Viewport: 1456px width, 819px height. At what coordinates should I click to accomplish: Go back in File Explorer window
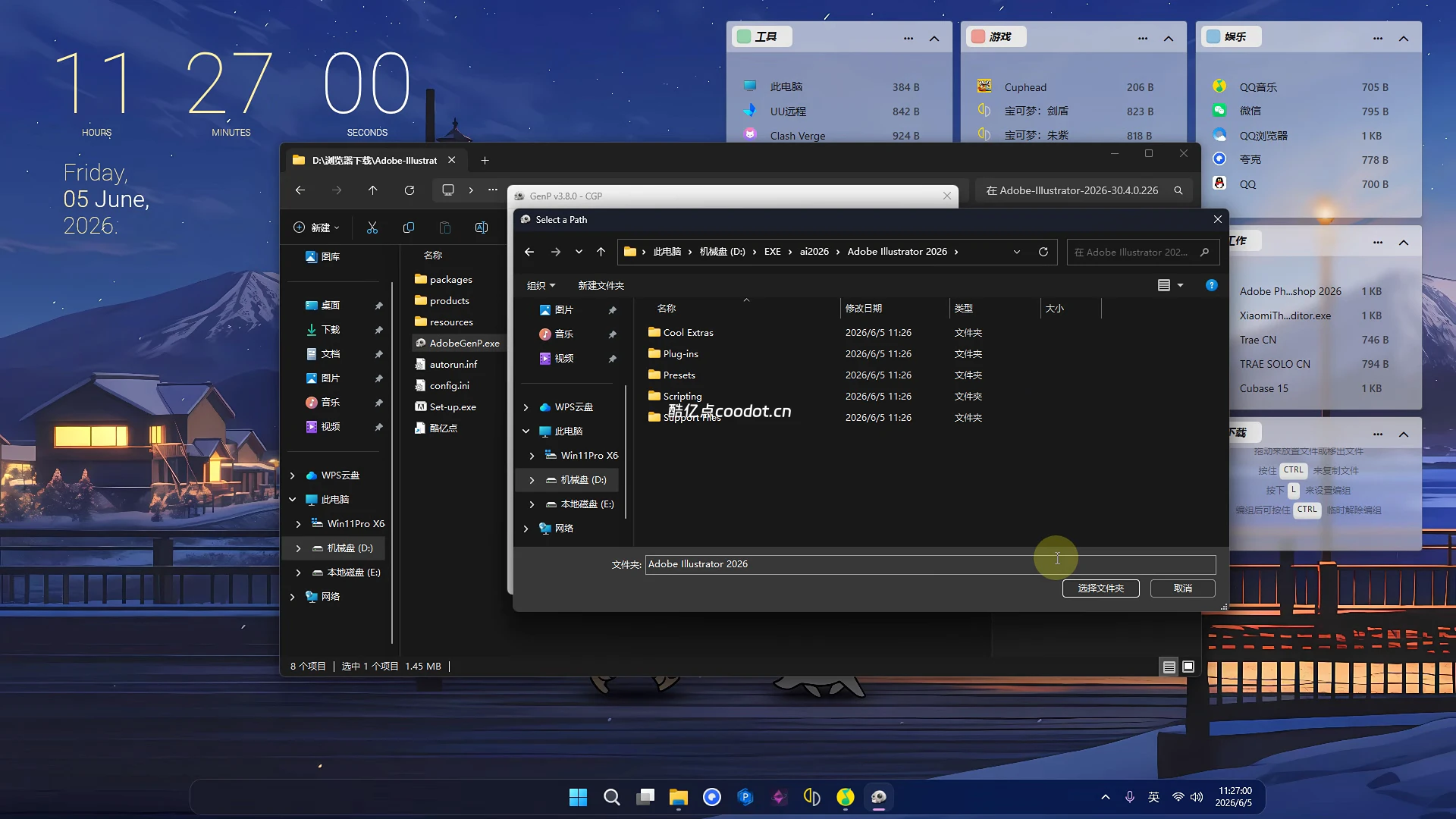pos(300,190)
